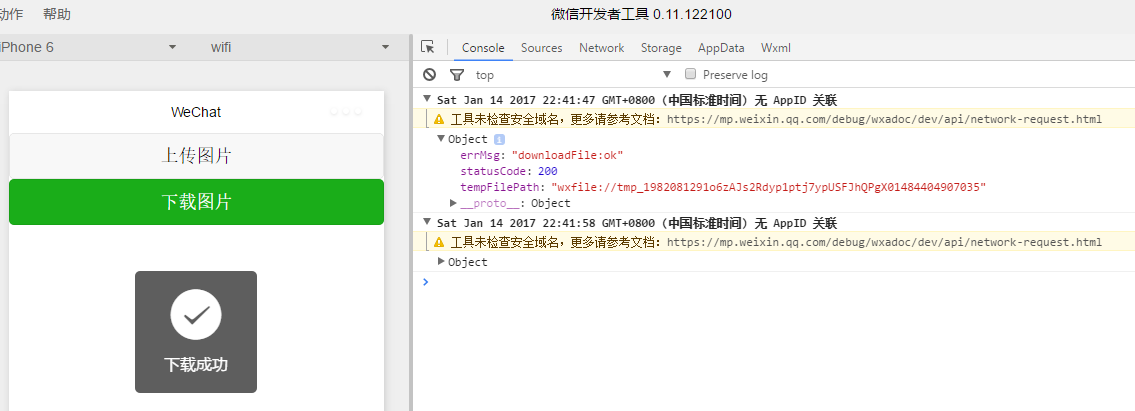Click the blue info badge beside Object
Viewport: 1135px width, 411px height.
click(x=499, y=140)
